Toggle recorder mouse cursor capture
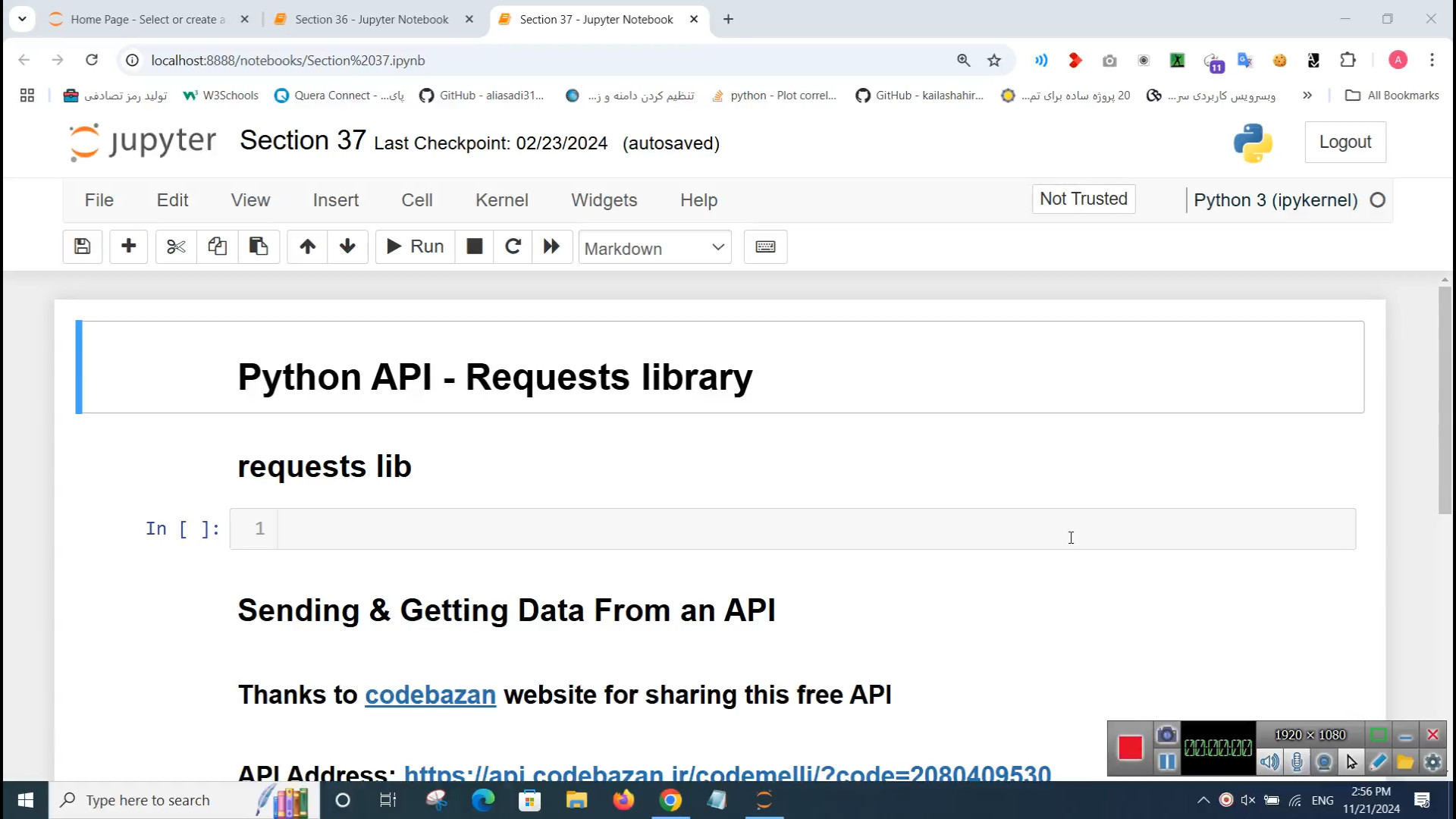This screenshot has width=1456, height=819. [x=1351, y=762]
